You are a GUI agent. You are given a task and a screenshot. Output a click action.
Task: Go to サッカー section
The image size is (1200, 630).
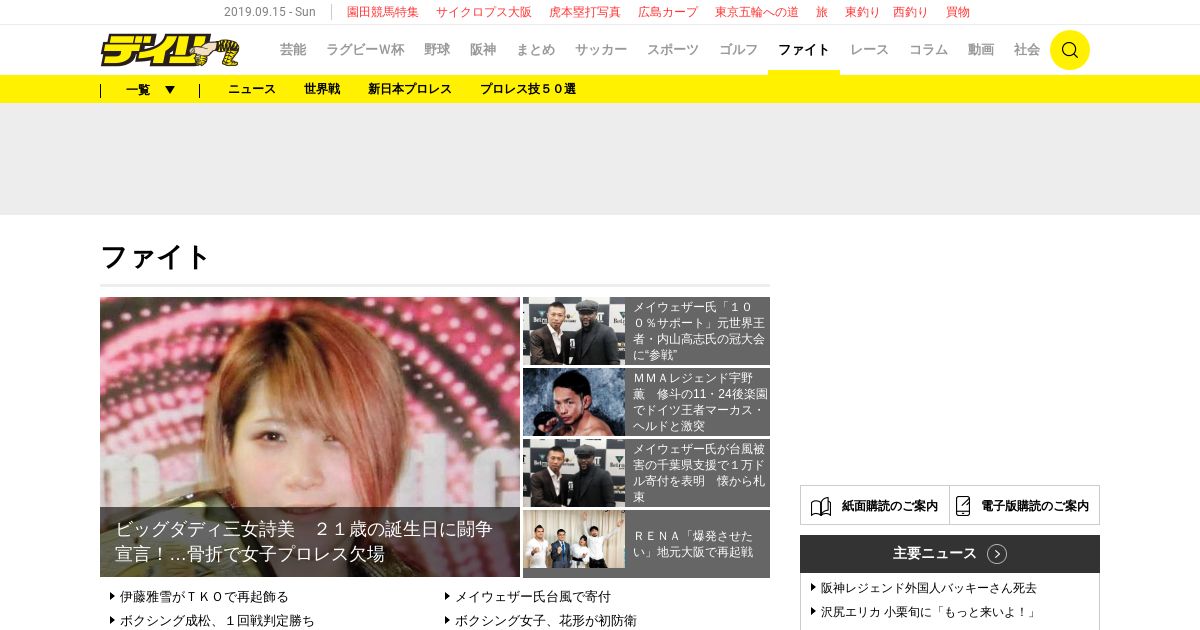(x=601, y=50)
